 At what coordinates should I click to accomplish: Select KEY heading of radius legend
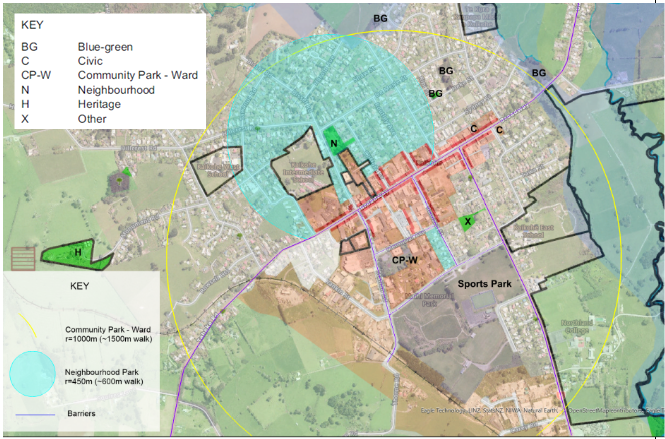(80, 286)
